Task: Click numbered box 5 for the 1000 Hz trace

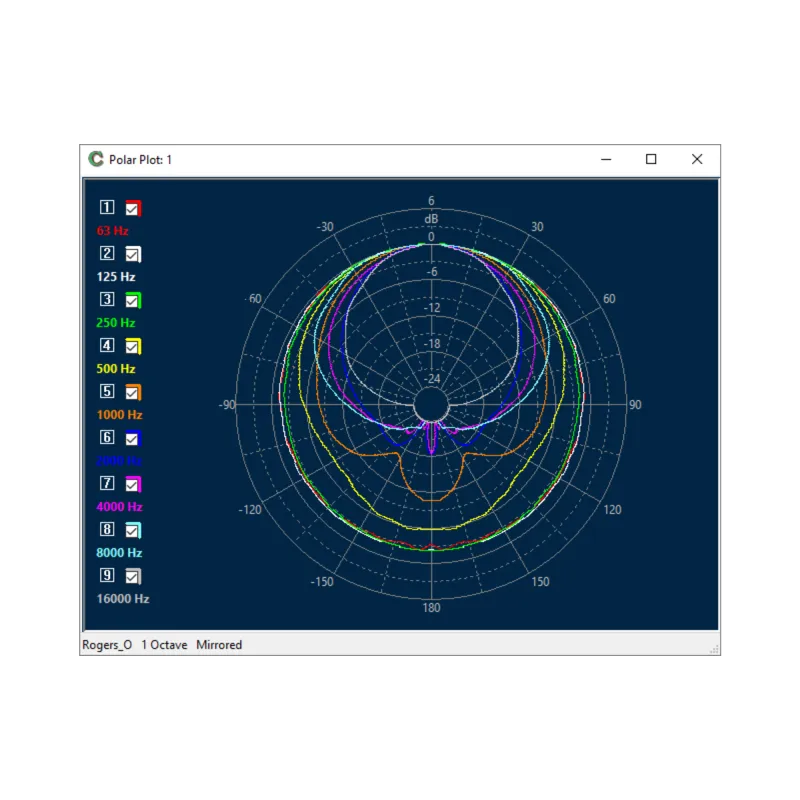Action: (x=107, y=391)
